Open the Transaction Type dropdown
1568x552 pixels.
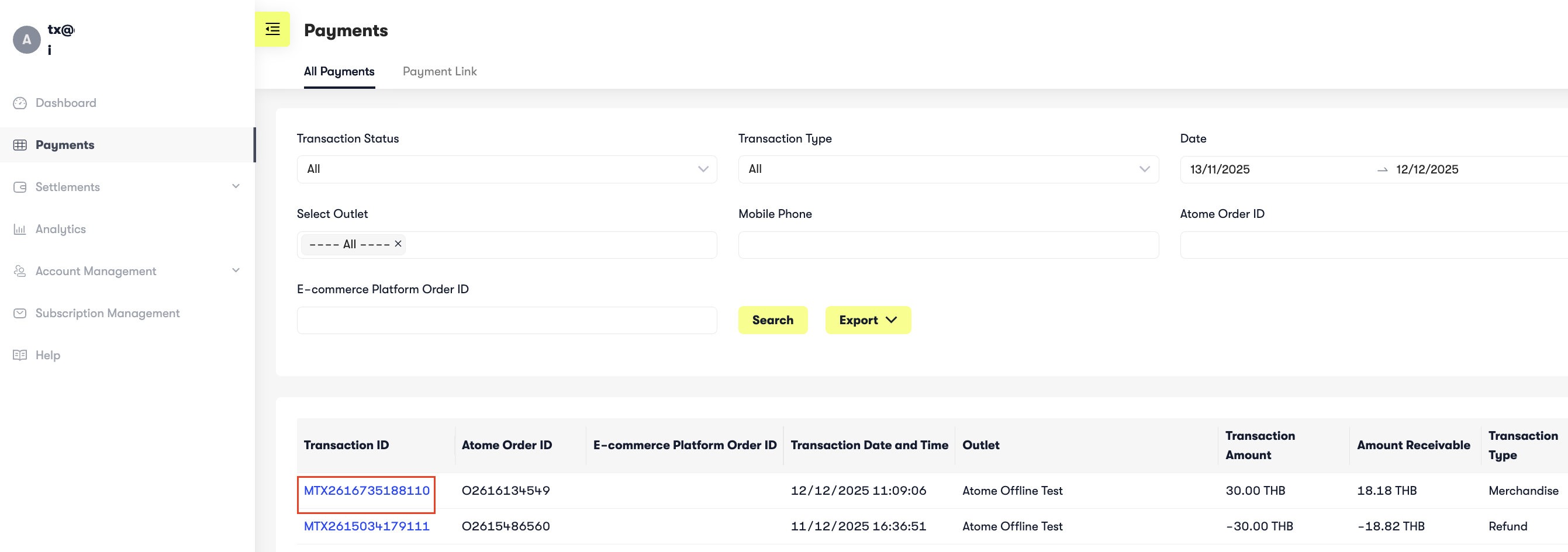[948, 169]
